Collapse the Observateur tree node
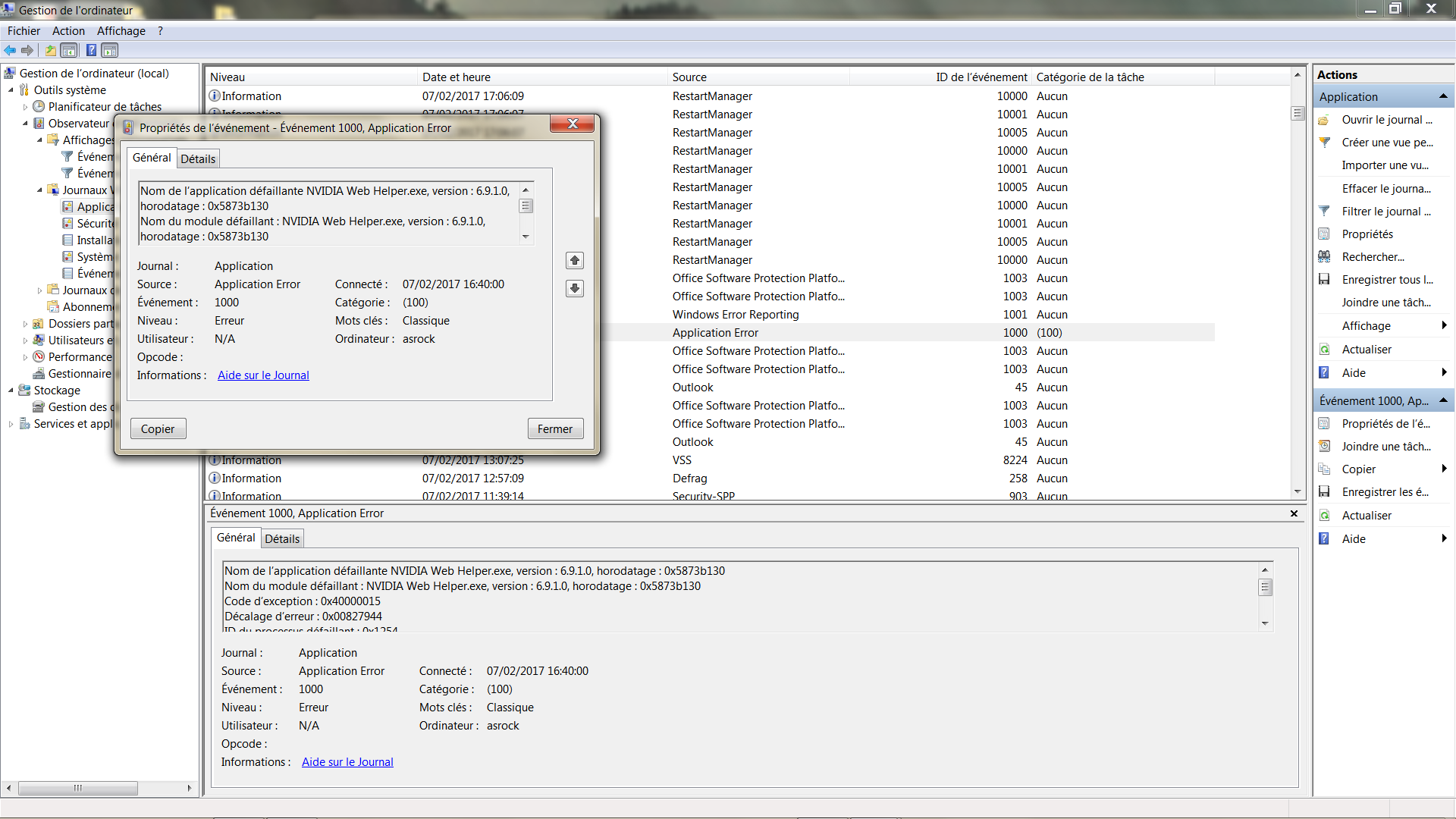This screenshot has height=819, width=1456. pos(25,124)
